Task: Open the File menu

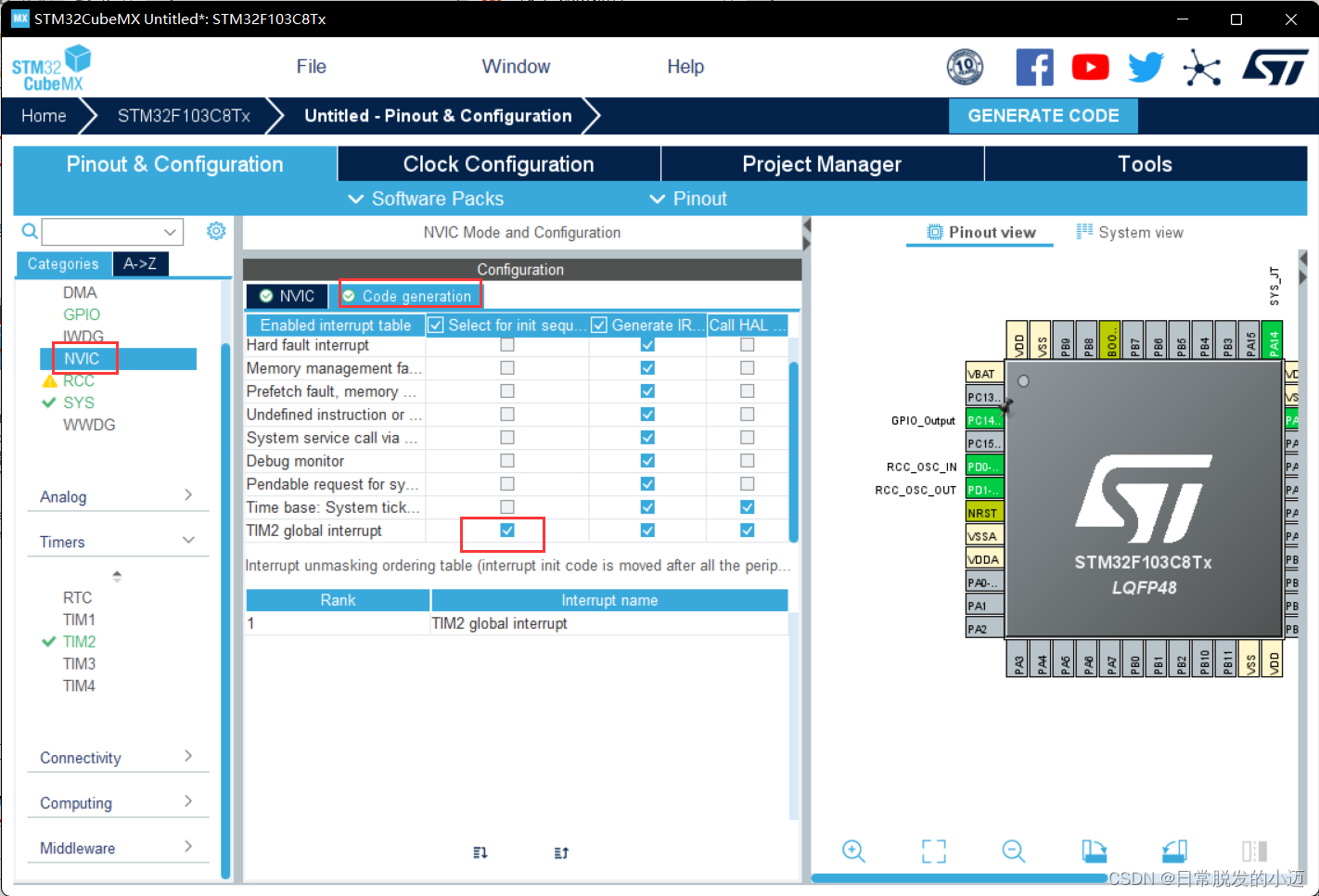Action: tap(312, 67)
